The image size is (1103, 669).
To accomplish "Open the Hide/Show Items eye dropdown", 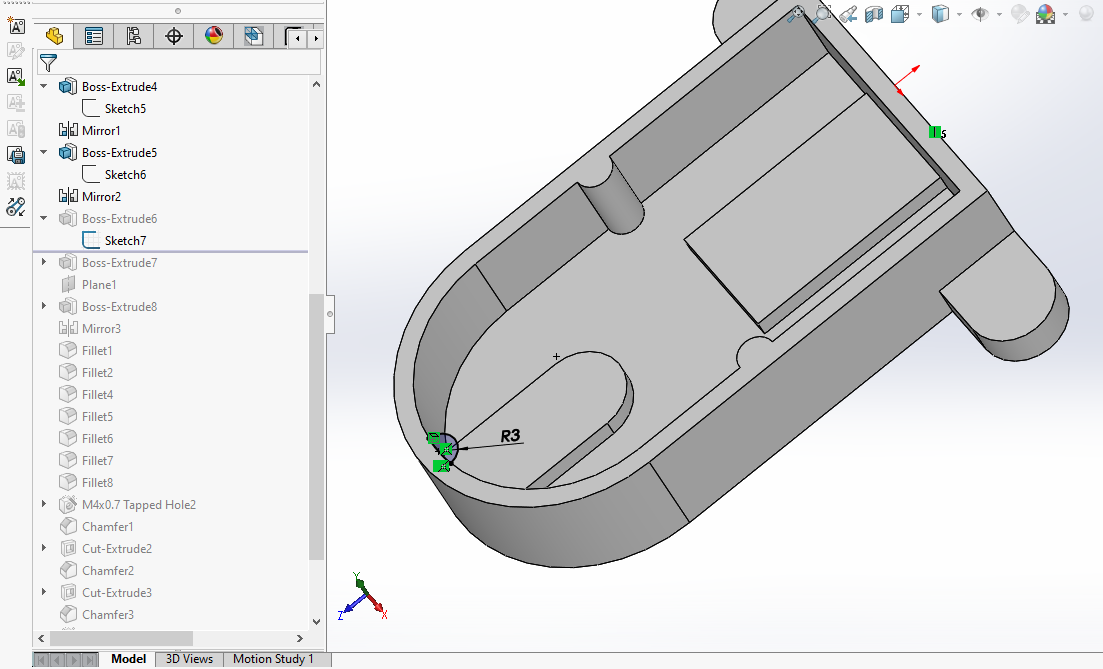I will 998,15.
